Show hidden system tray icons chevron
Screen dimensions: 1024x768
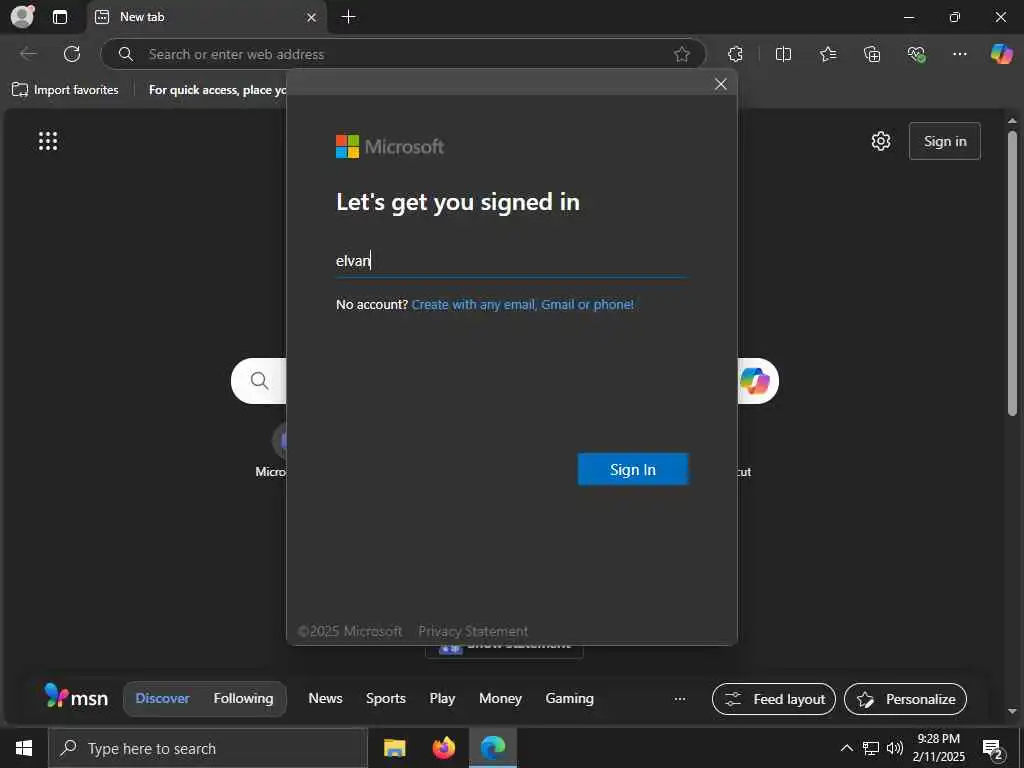[x=846, y=748]
